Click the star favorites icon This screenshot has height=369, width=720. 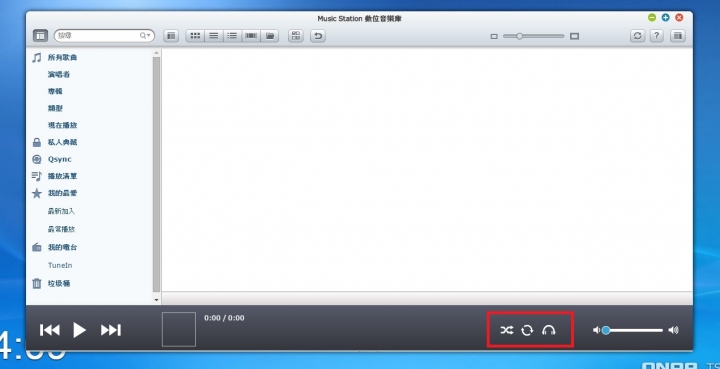pos(37,193)
